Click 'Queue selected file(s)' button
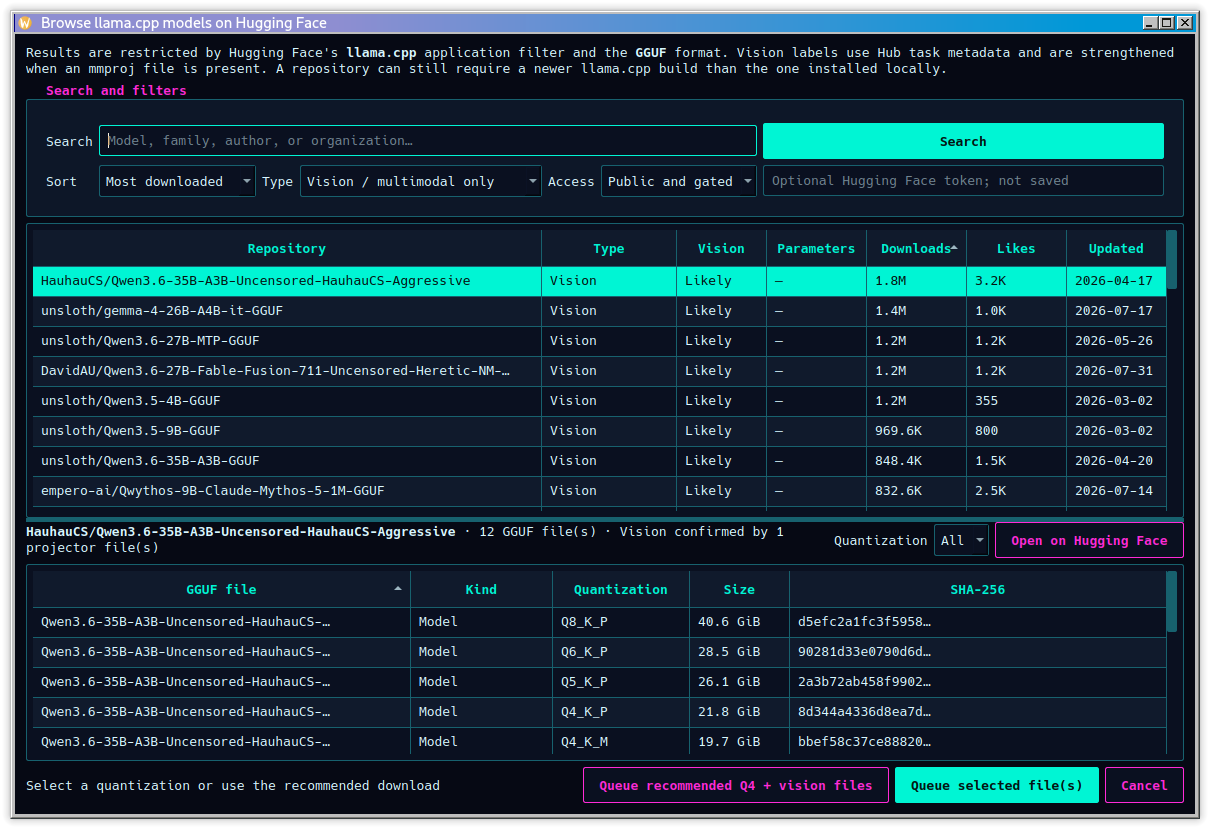 tap(996, 785)
